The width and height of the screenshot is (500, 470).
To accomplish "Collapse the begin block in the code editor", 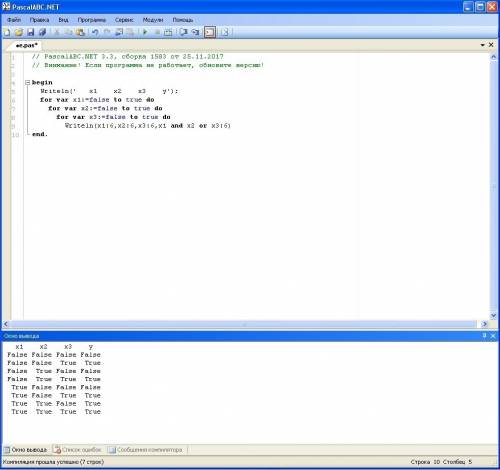I will click(x=28, y=82).
